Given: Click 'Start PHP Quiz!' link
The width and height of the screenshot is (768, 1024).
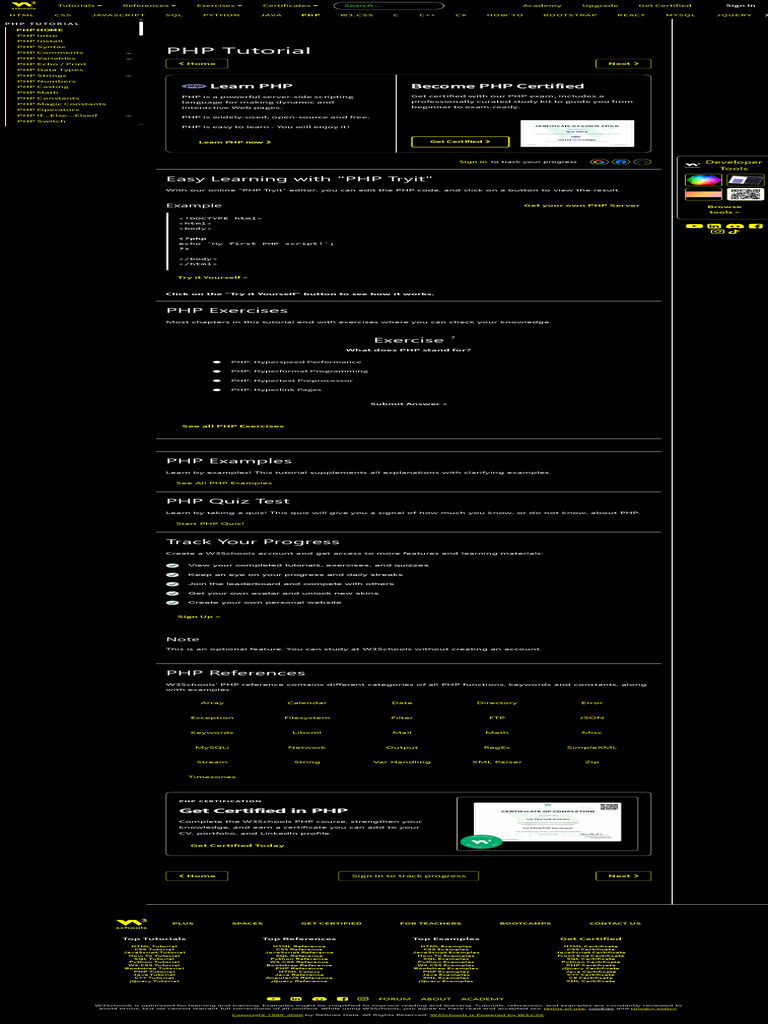Looking at the screenshot, I should click(x=210, y=523).
